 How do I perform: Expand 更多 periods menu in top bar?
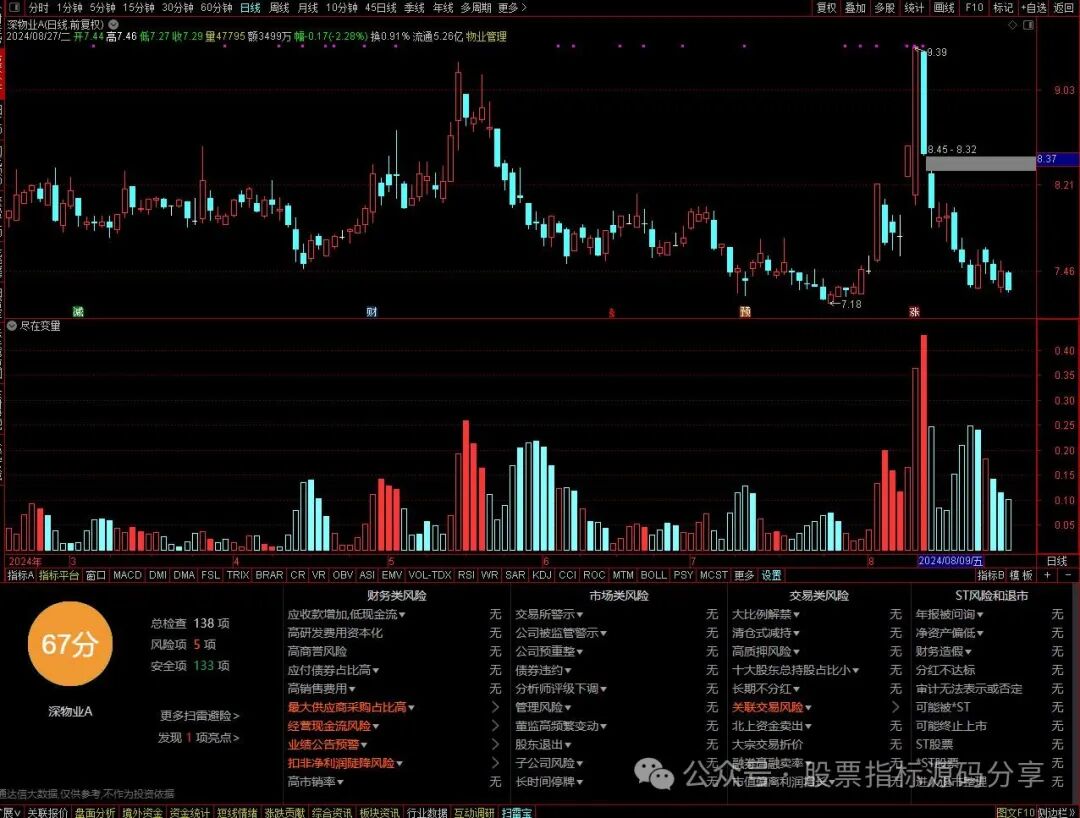(x=512, y=8)
